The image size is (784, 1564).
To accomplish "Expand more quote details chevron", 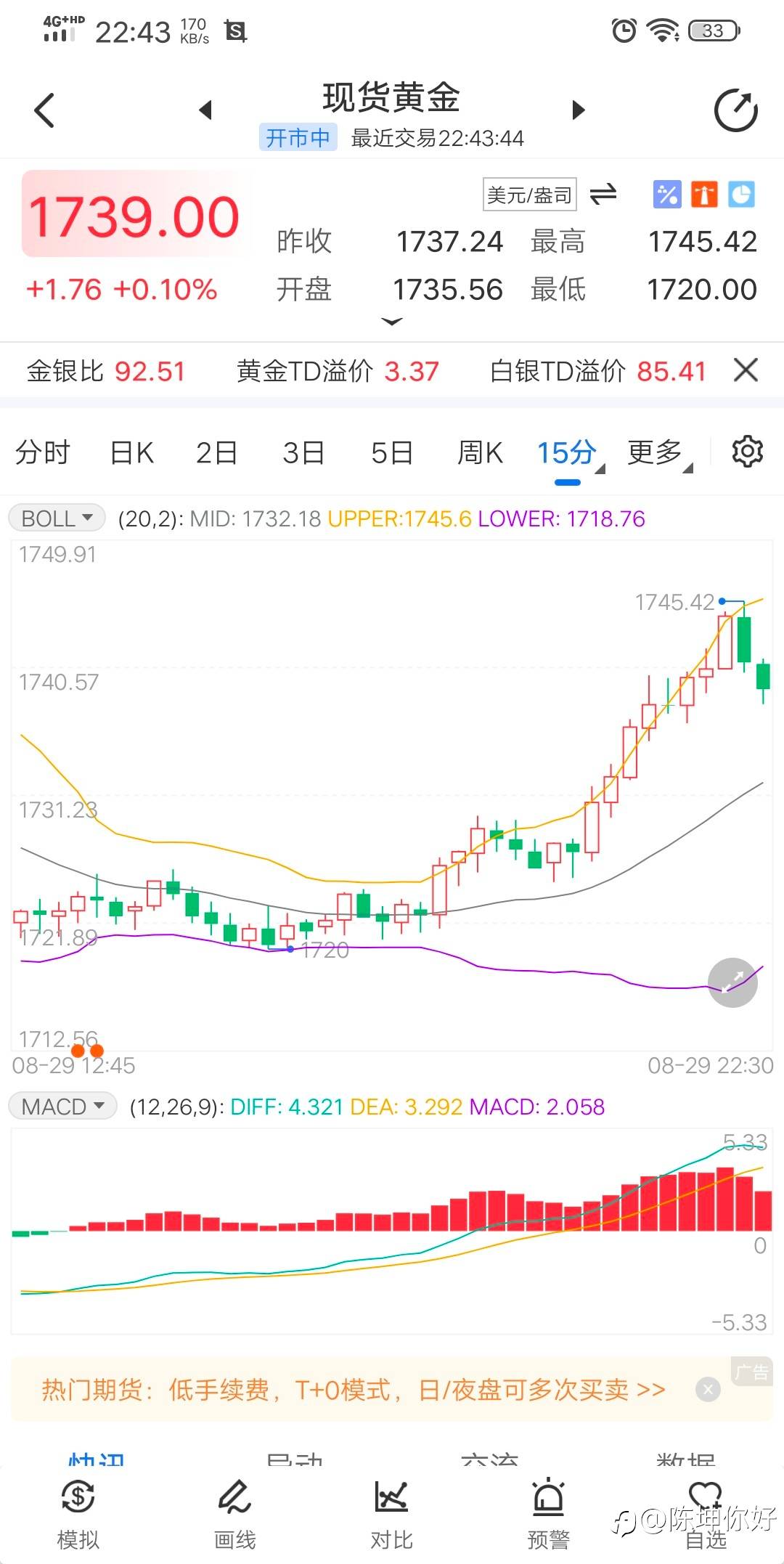I will (x=392, y=322).
